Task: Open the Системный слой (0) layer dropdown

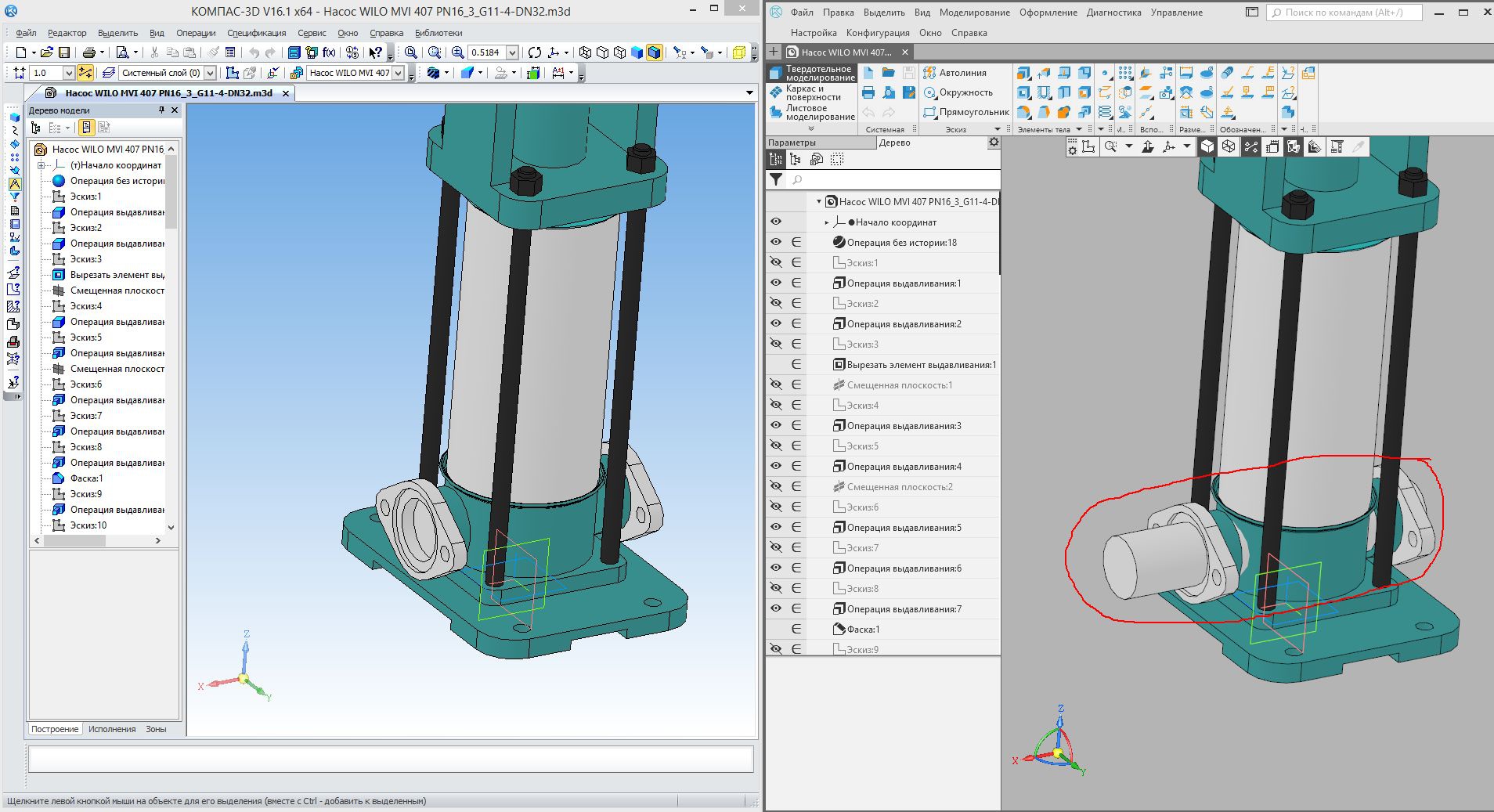Action: click(210, 73)
